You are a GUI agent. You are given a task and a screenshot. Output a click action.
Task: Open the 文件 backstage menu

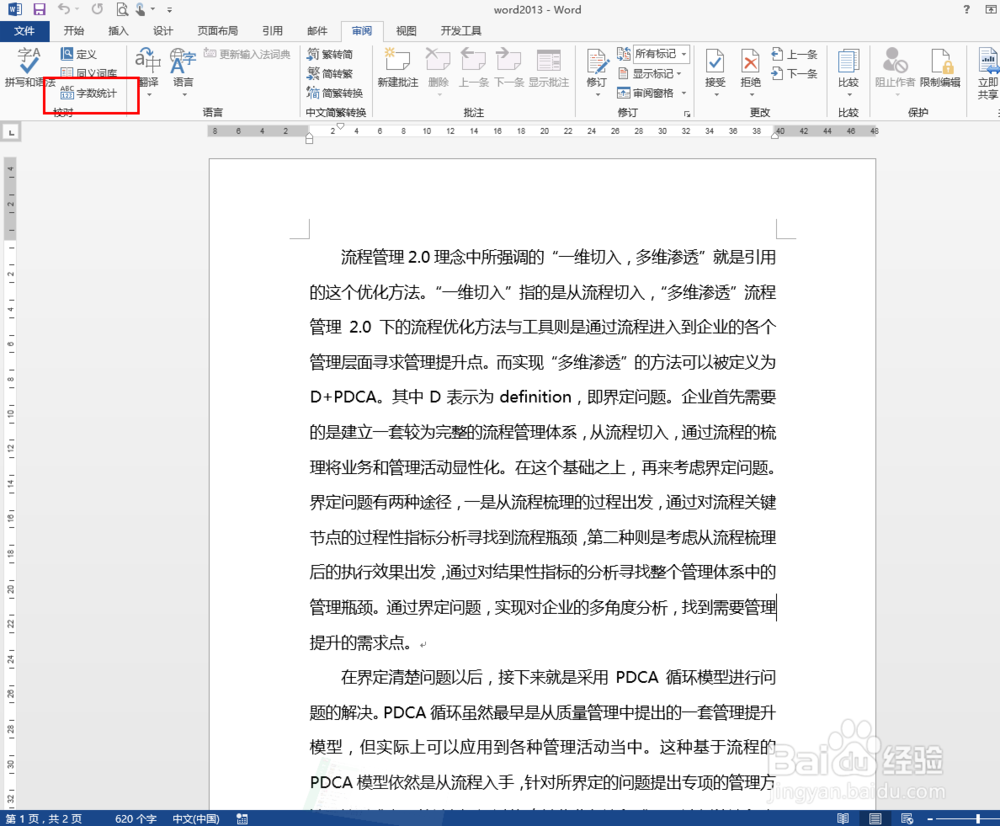(26, 31)
